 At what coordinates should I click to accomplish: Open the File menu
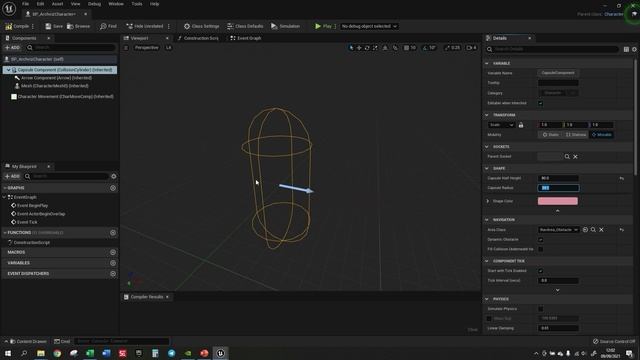(x=25, y=4)
